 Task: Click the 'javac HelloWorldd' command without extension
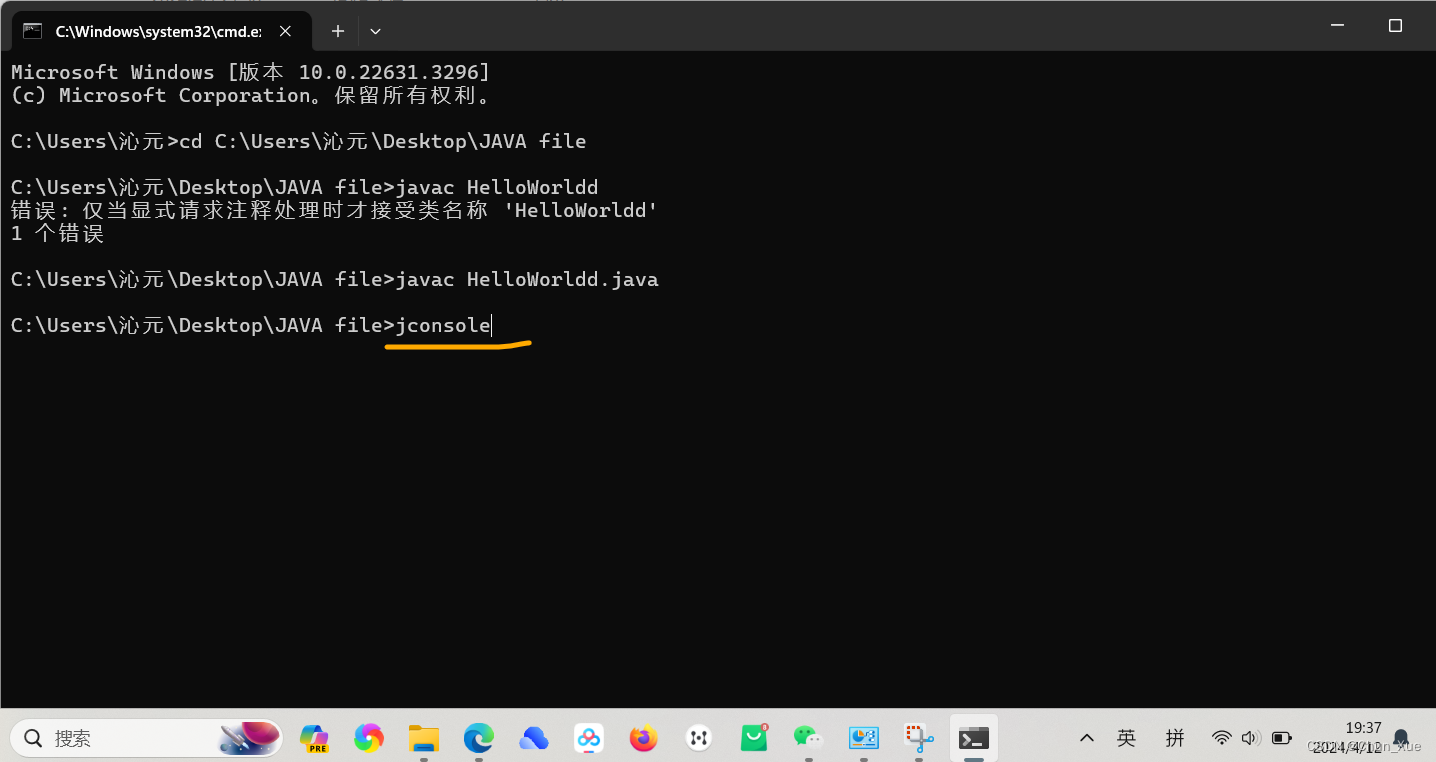[497, 187]
